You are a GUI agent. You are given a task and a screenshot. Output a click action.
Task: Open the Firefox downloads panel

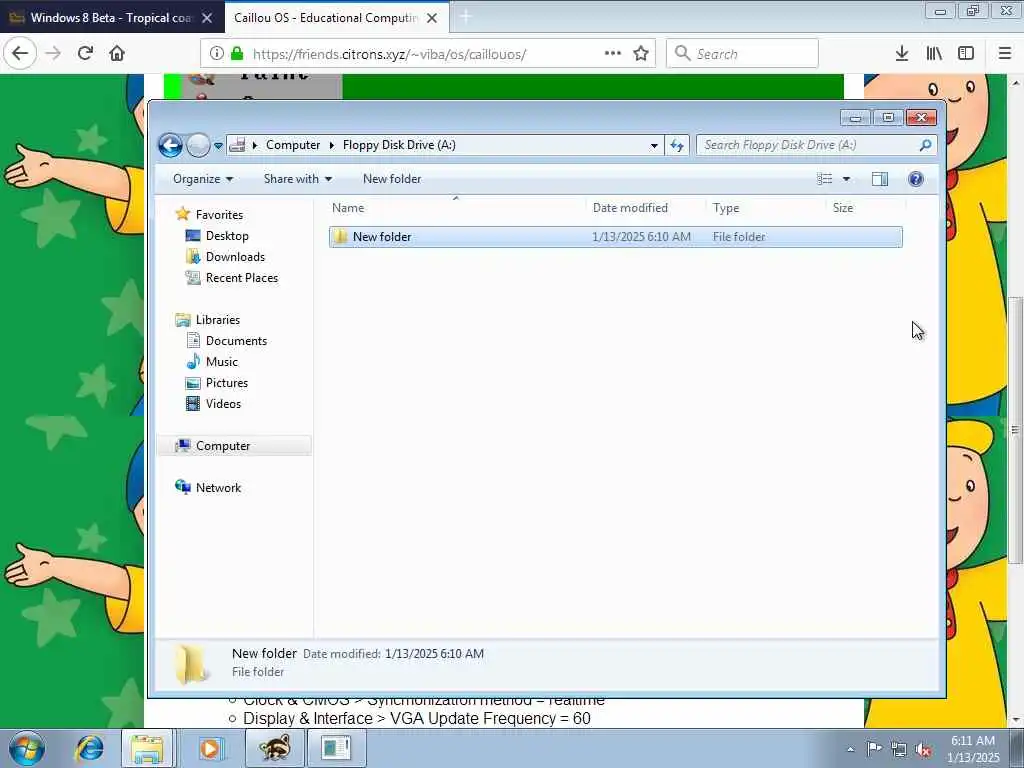tap(902, 54)
